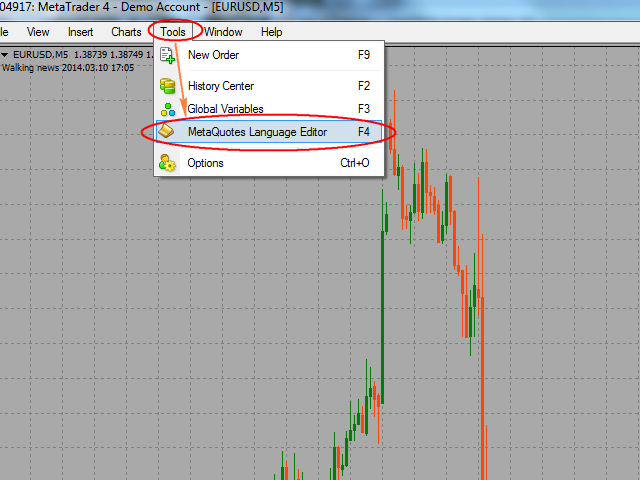
Task: Open the Help menu
Action: tap(271, 32)
